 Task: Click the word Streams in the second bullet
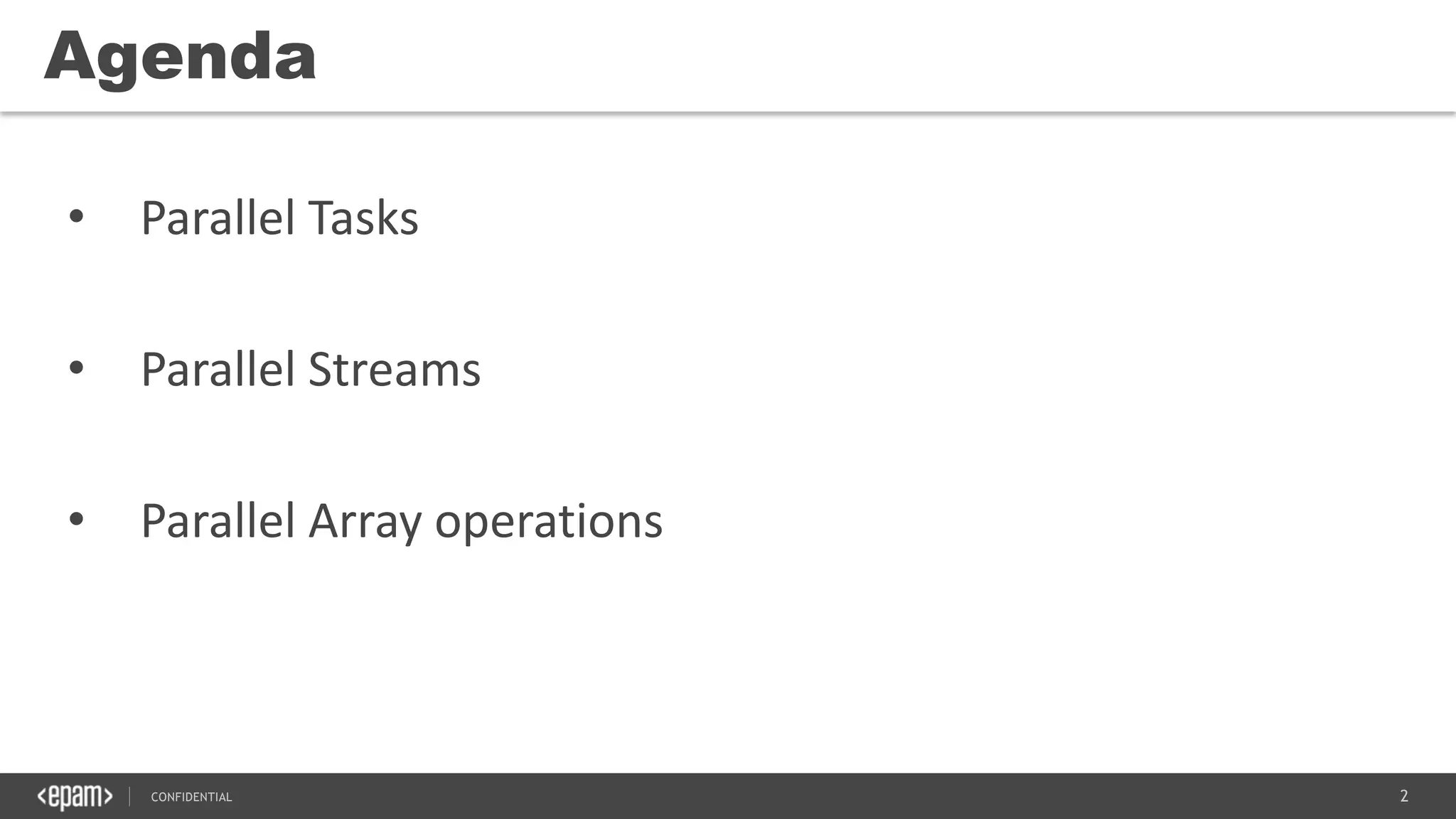tap(395, 370)
